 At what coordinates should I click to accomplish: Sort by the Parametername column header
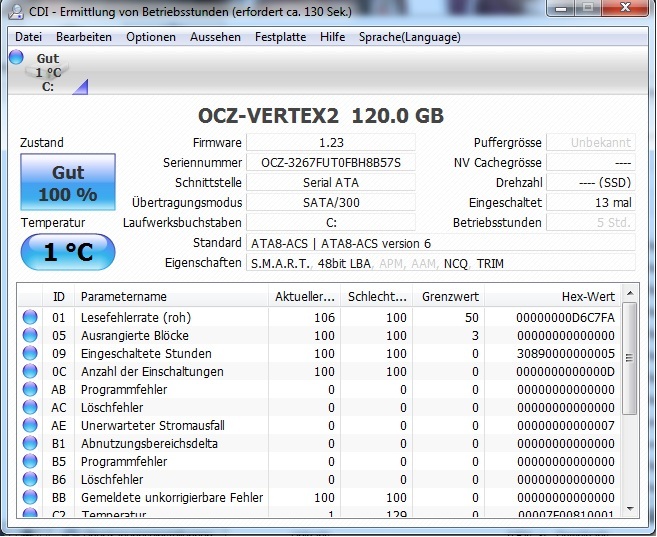pyautogui.click(x=171, y=297)
